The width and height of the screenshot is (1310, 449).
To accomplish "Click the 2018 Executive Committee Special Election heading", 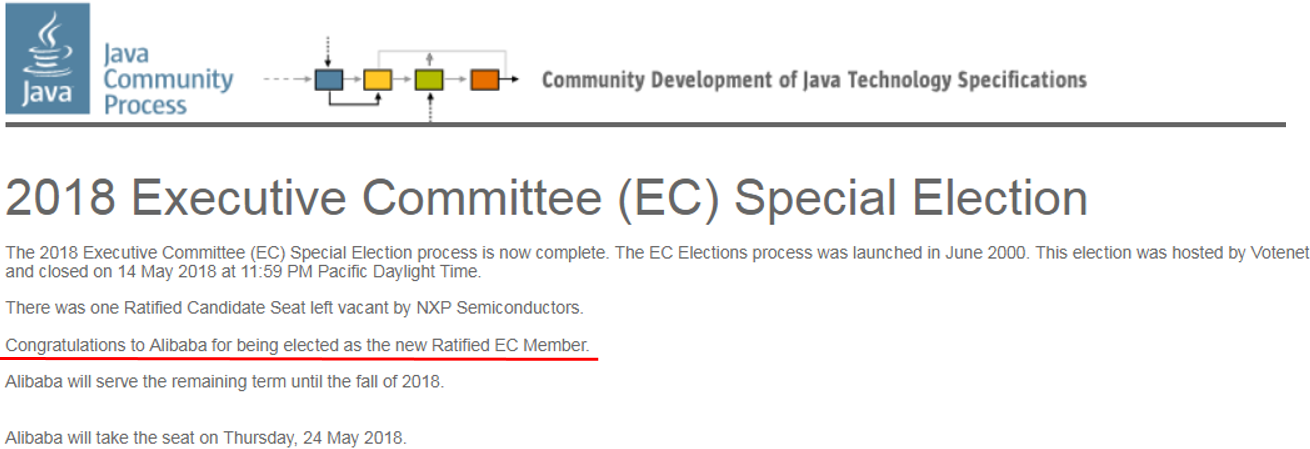I will [546, 198].
